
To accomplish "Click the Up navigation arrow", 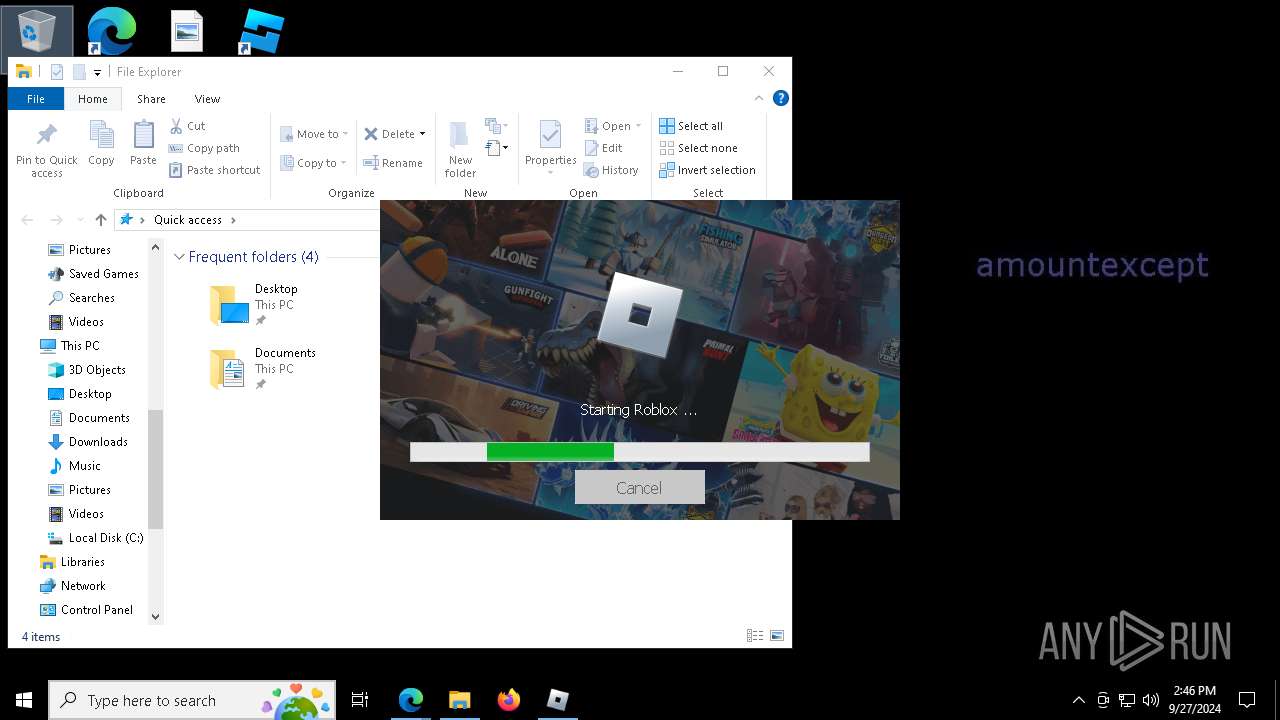I will (100, 220).
